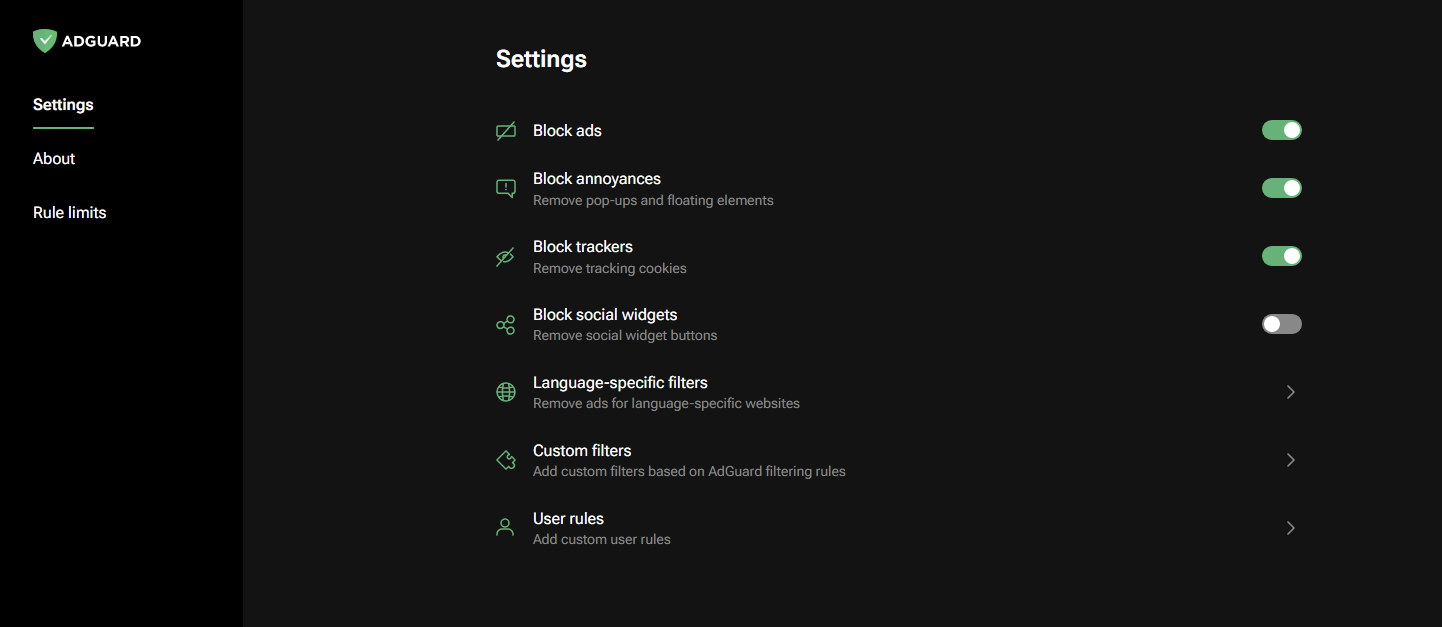Image resolution: width=1442 pixels, height=627 pixels.
Task: Turn off the Block annoyances switch
Action: tap(1281, 188)
